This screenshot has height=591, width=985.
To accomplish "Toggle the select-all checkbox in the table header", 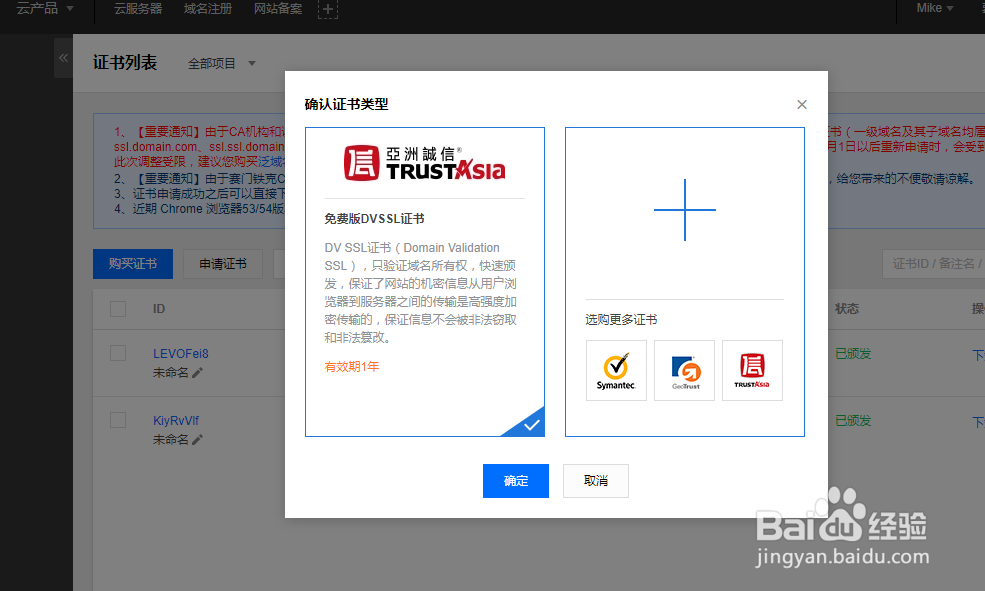I will pos(118,309).
